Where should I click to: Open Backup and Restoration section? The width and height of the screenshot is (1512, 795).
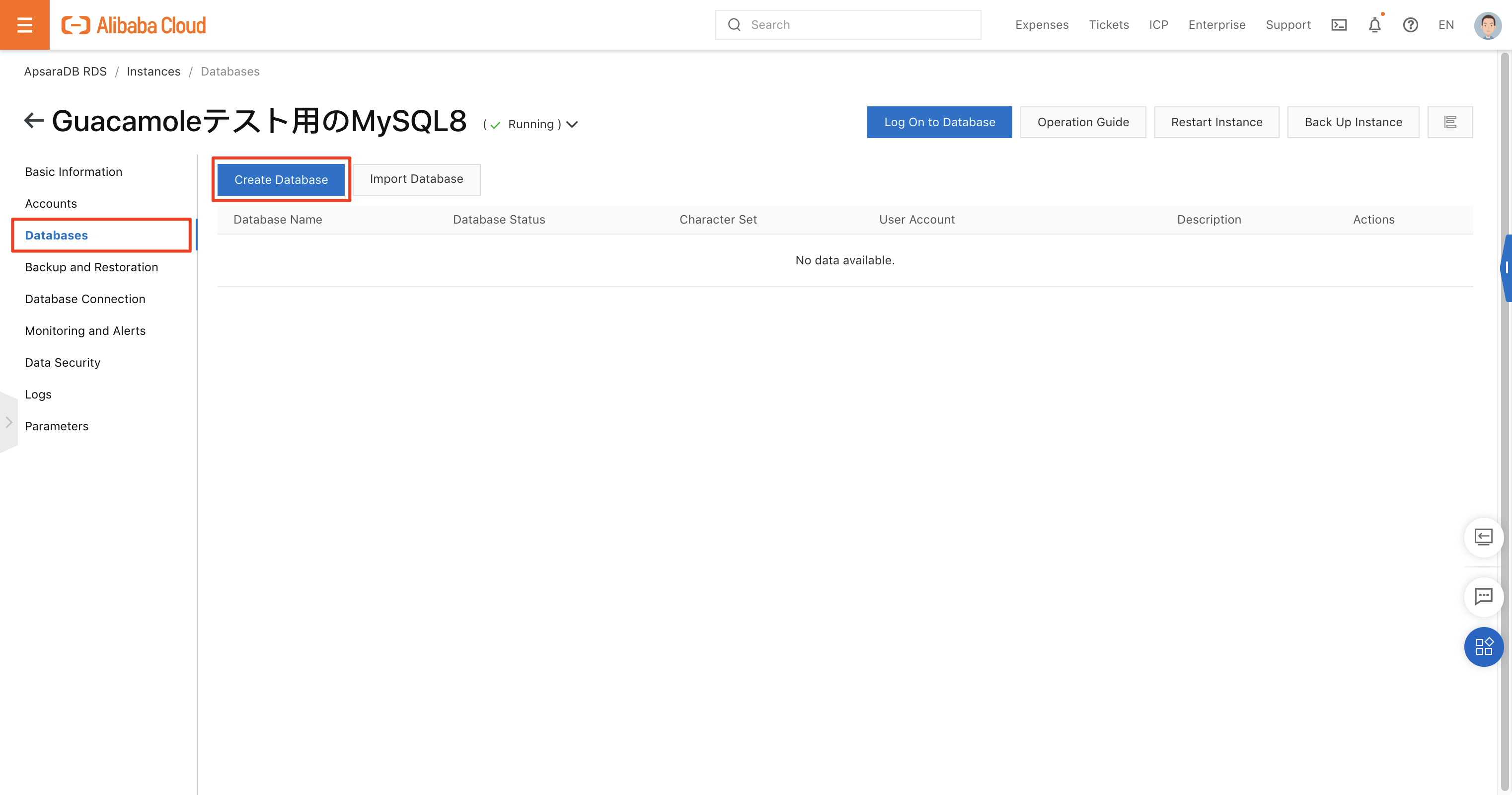click(x=91, y=267)
